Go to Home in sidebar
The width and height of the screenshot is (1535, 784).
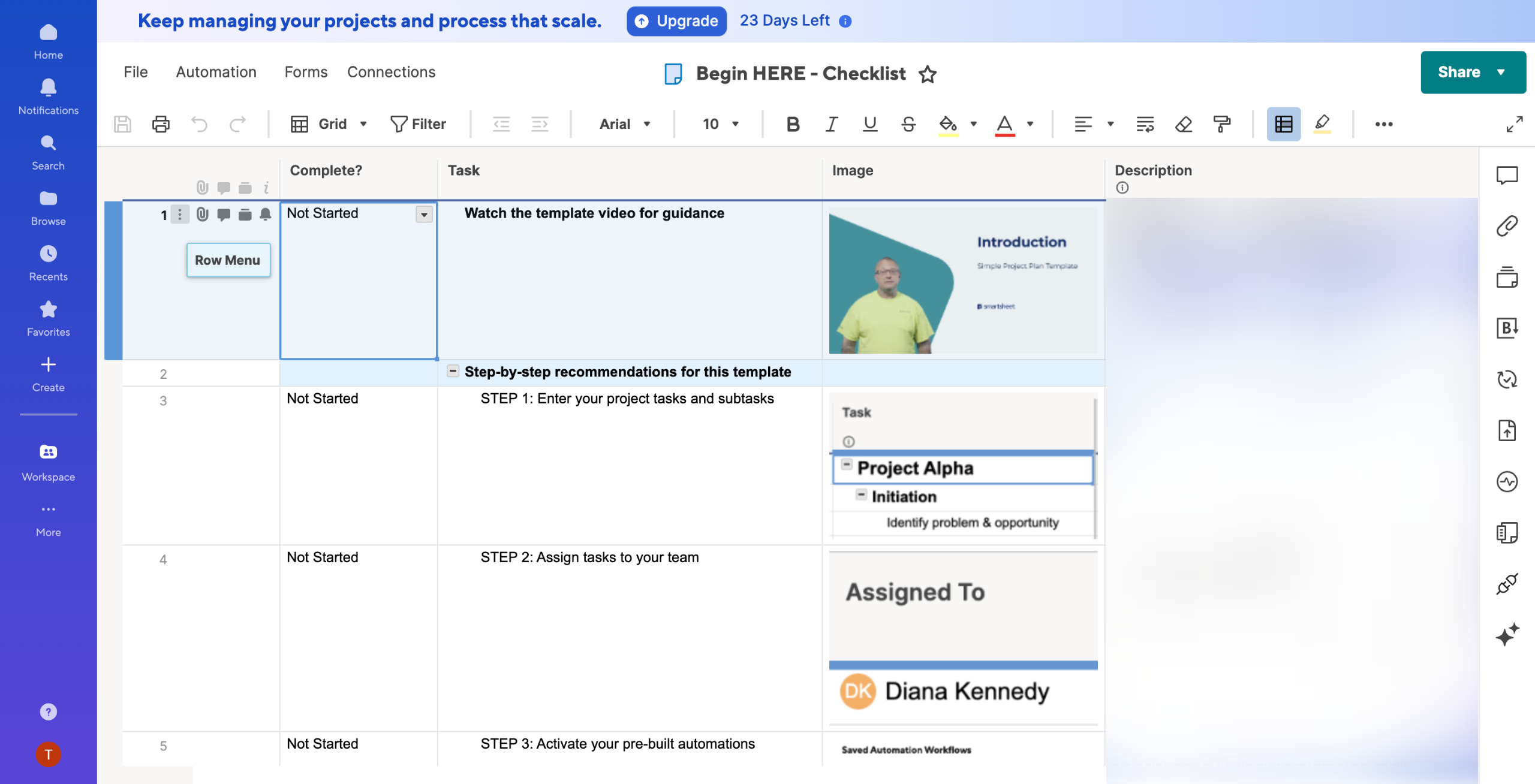48,42
